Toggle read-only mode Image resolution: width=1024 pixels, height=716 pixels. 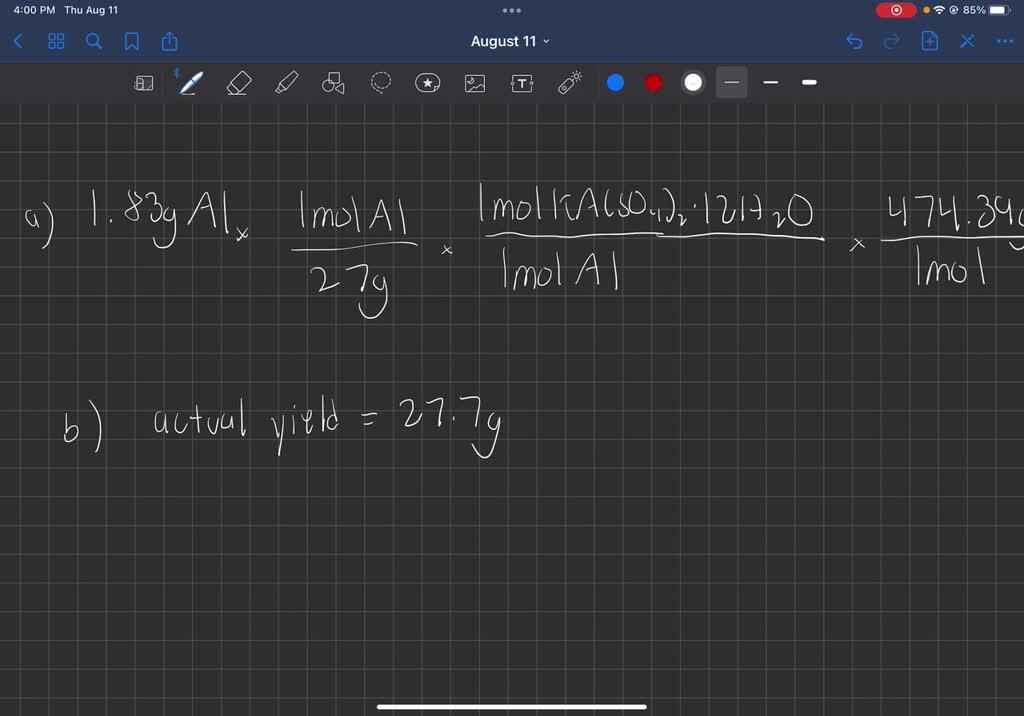144,83
